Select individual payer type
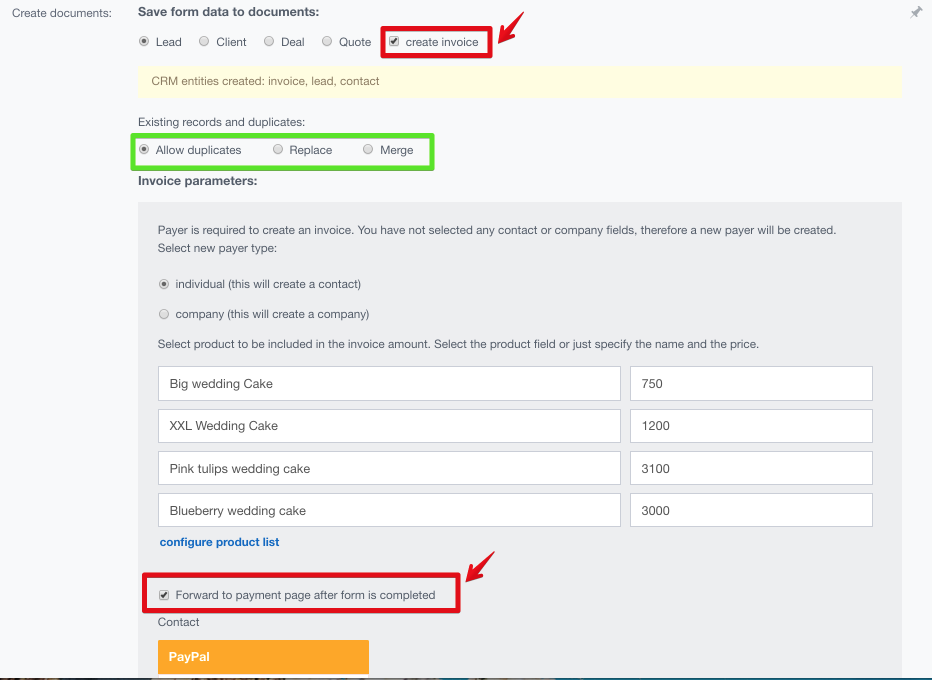Viewport: 932px width, 680px height. 164,284
